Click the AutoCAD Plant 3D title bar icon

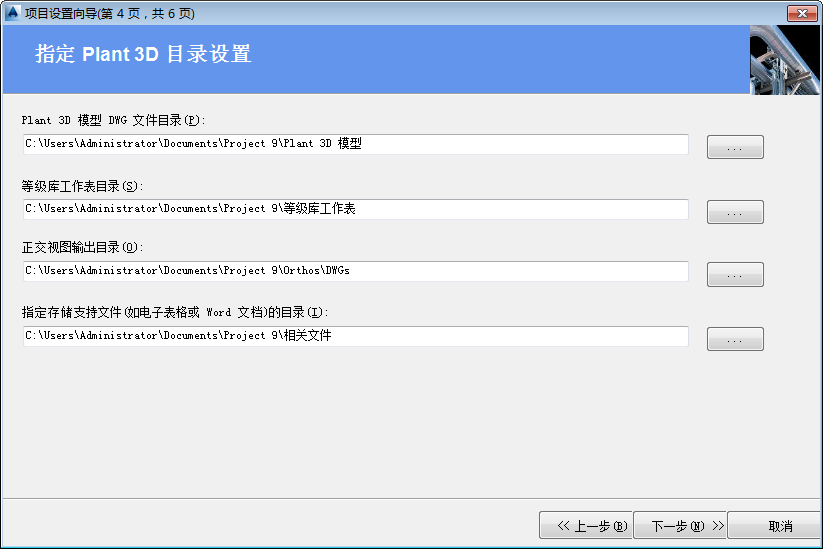13,13
